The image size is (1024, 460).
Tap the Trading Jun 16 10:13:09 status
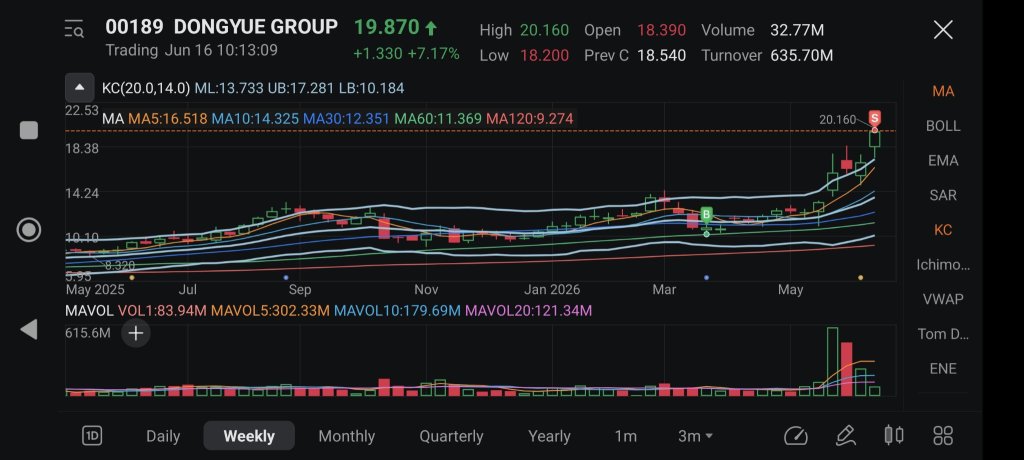[191, 50]
